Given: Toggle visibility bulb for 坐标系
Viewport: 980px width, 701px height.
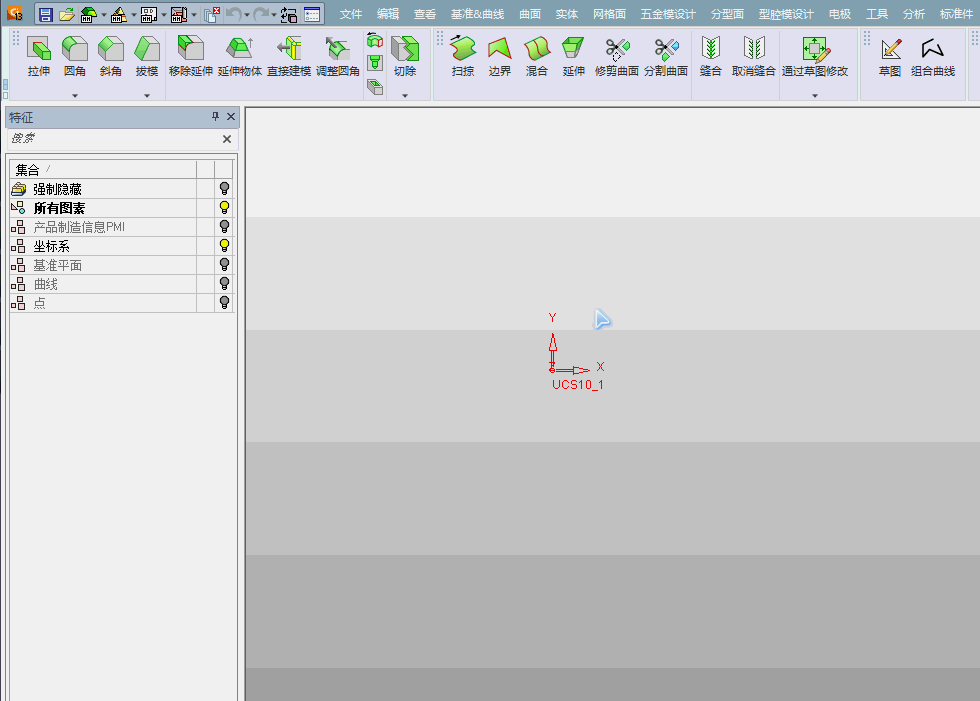Looking at the screenshot, I should 224,246.
